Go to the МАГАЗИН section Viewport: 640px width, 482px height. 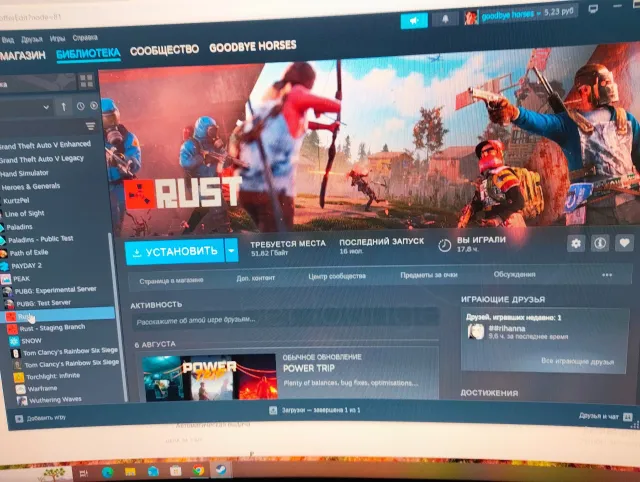click(x=22, y=55)
